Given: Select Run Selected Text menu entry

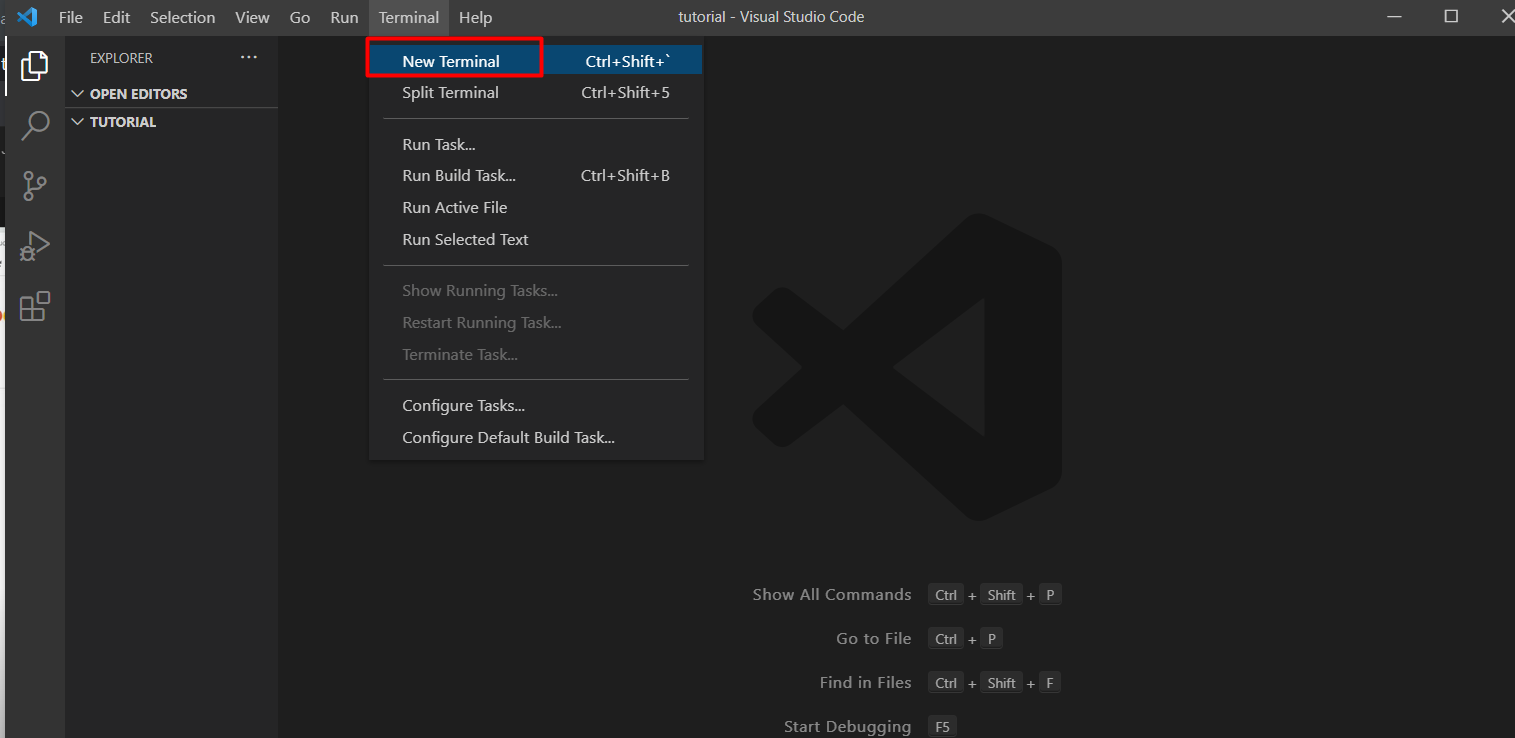Looking at the screenshot, I should tap(536, 240).
